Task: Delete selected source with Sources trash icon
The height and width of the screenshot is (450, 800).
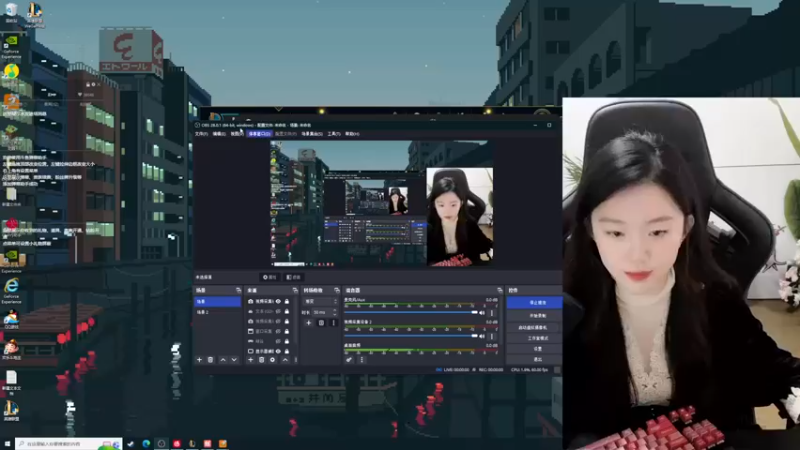Action: pos(261,360)
